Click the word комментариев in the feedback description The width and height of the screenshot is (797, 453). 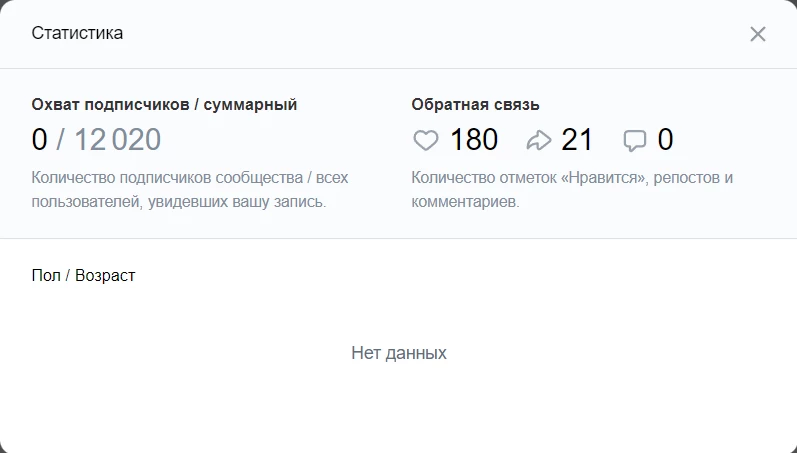(x=465, y=202)
